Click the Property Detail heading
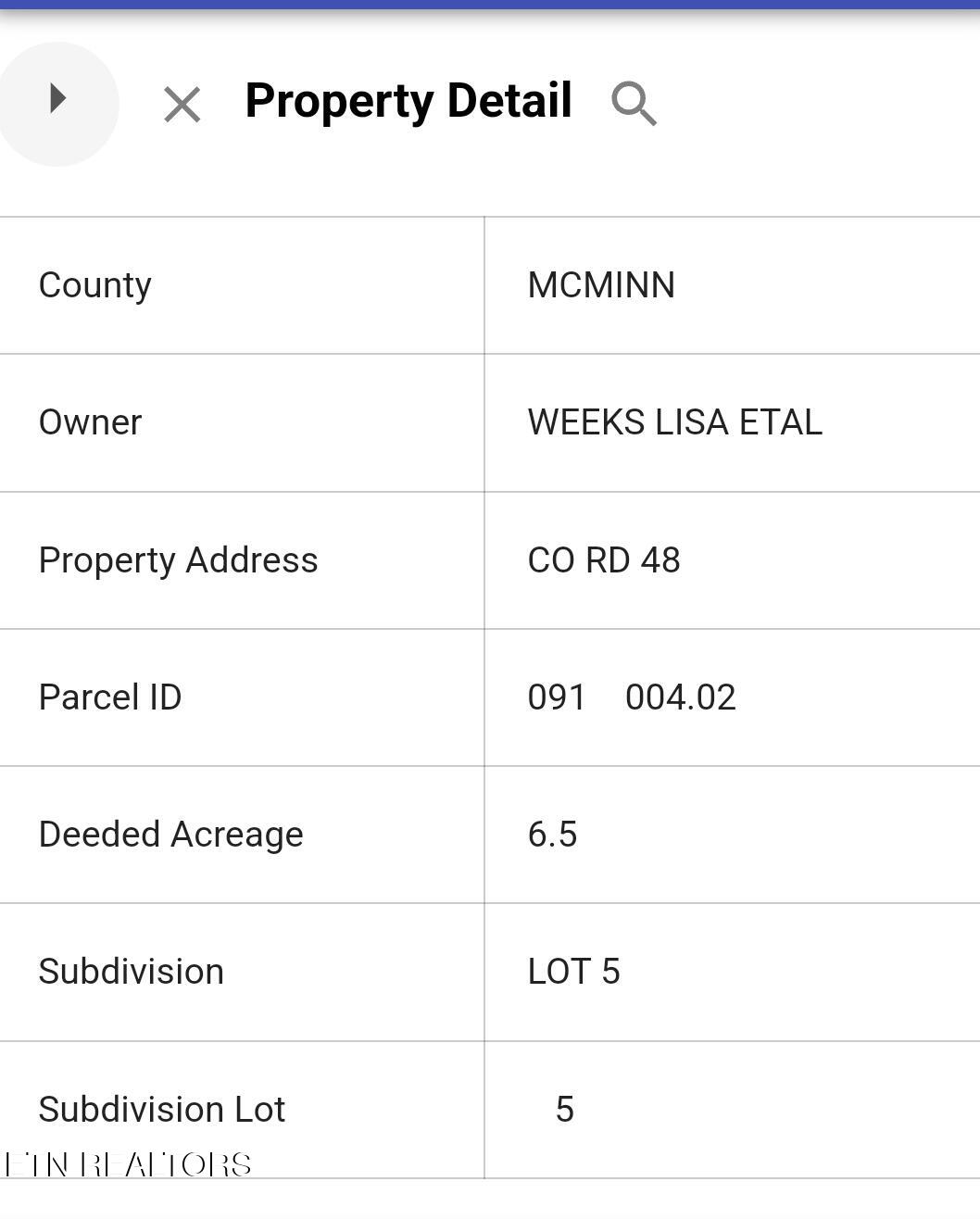 point(408,101)
